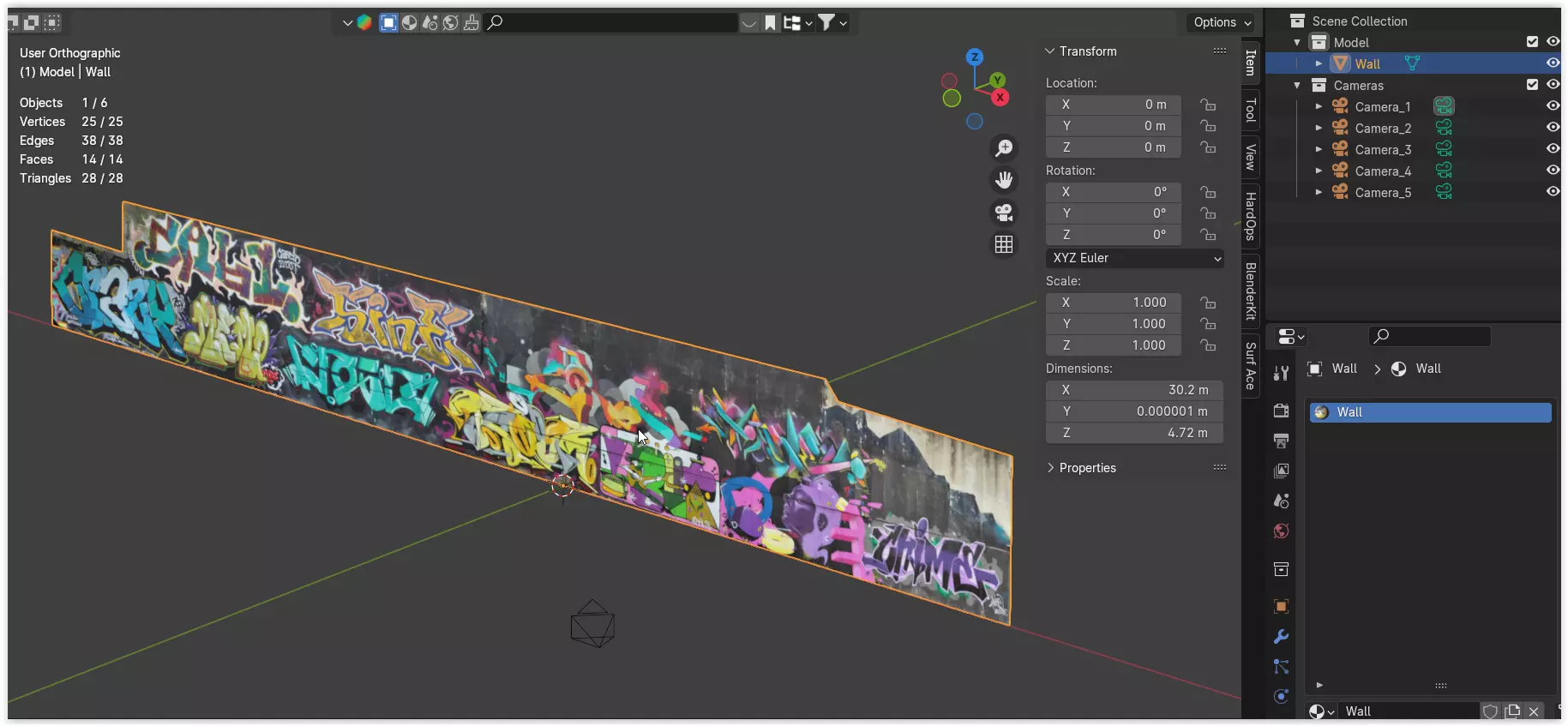Switch to the Item sidebar tab
This screenshot has height=726, width=1568.
(1251, 63)
